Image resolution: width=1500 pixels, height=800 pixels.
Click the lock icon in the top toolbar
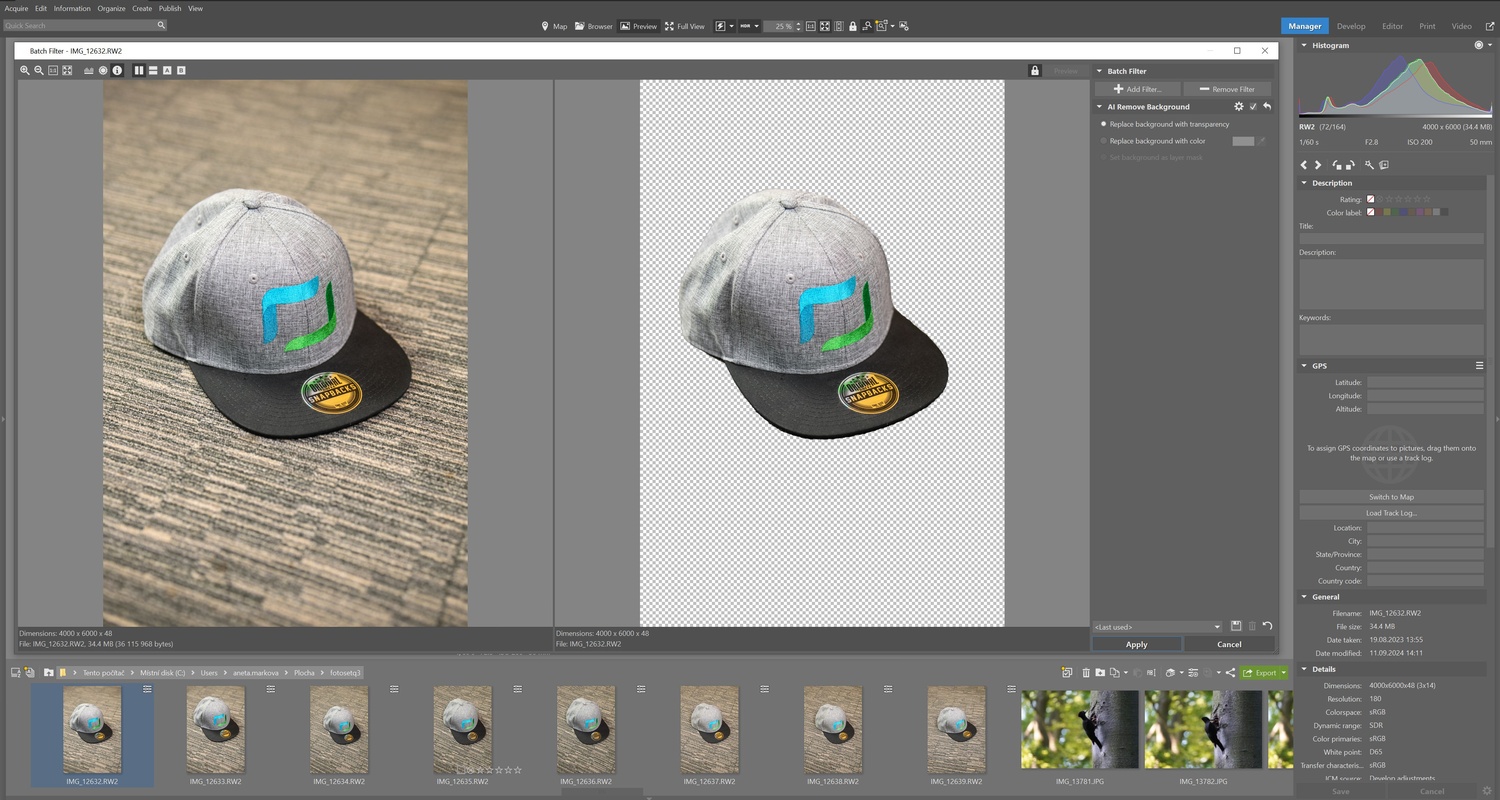(x=852, y=26)
